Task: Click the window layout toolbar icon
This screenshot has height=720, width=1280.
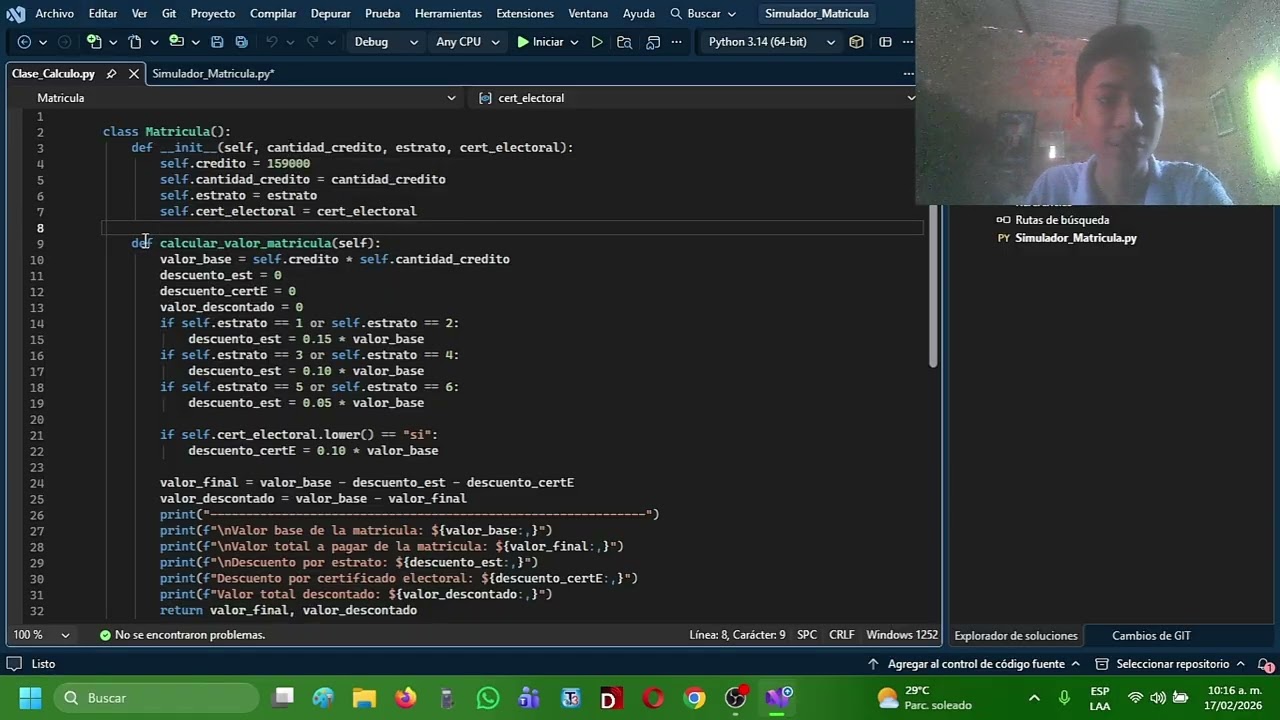Action: (885, 42)
